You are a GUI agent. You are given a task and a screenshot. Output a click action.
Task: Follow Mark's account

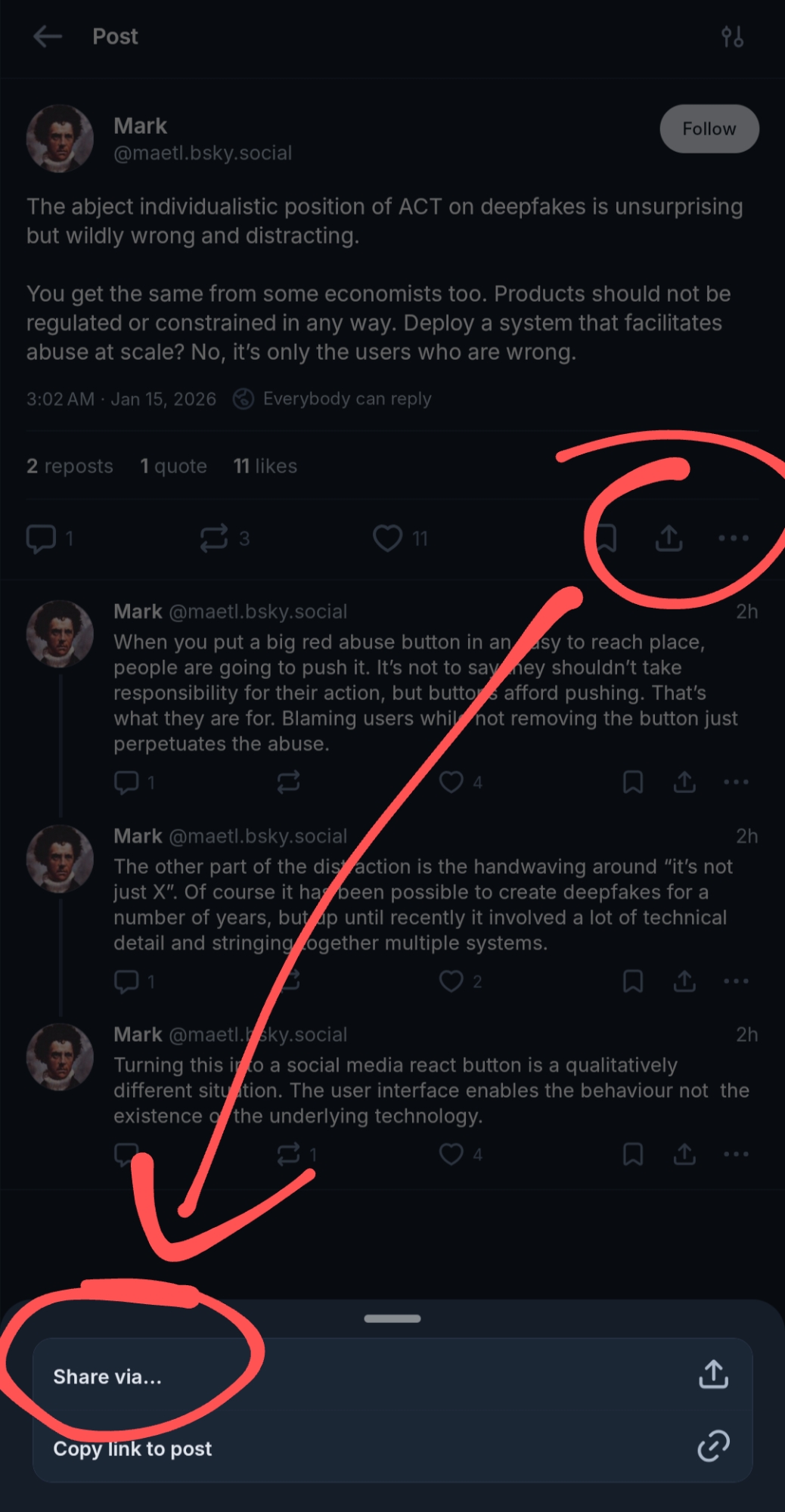point(709,129)
